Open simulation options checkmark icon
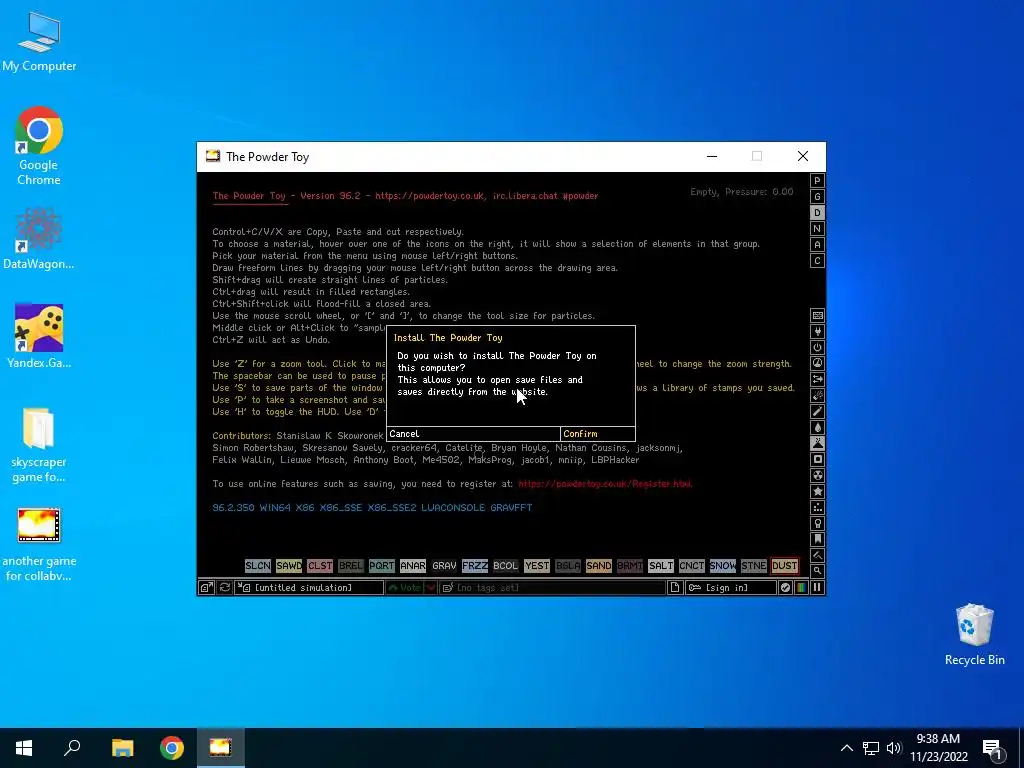This screenshot has height=768, width=1024. tap(786, 588)
